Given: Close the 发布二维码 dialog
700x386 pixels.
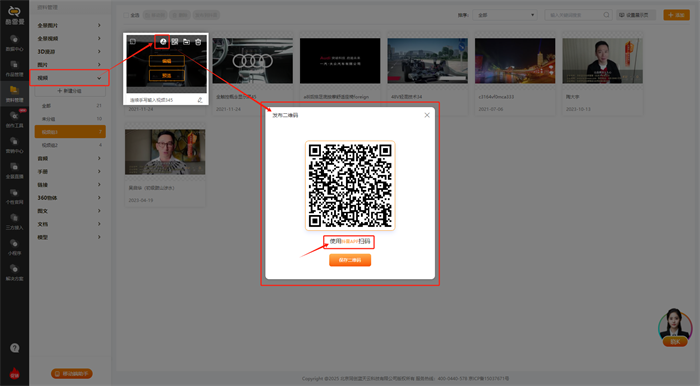Looking at the screenshot, I should (427, 115).
